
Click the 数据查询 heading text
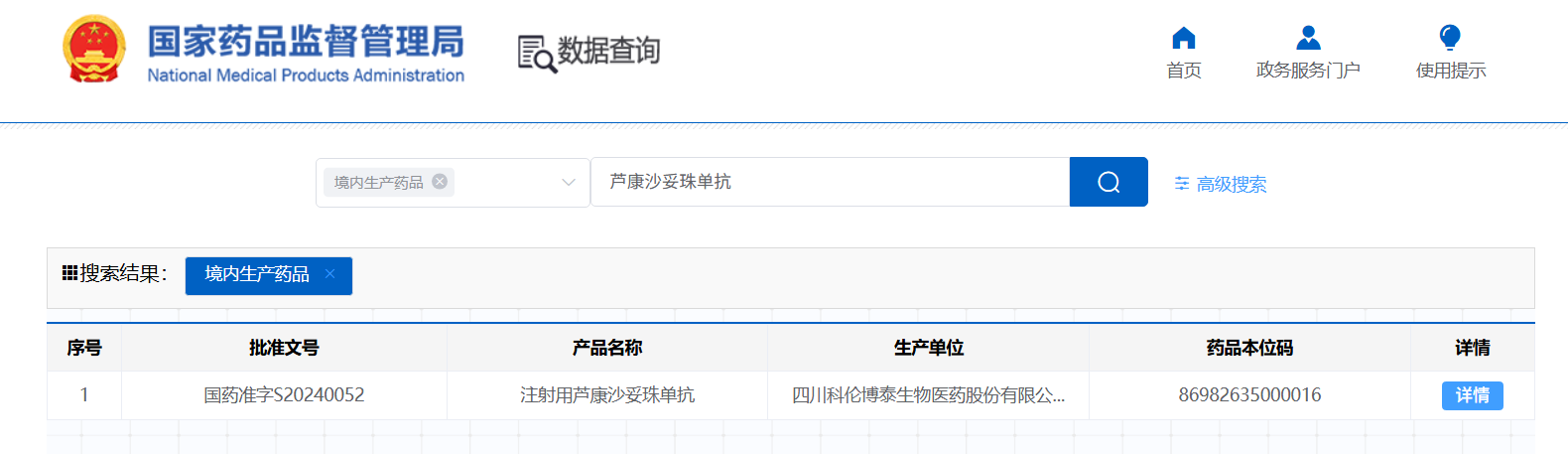point(608,51)
